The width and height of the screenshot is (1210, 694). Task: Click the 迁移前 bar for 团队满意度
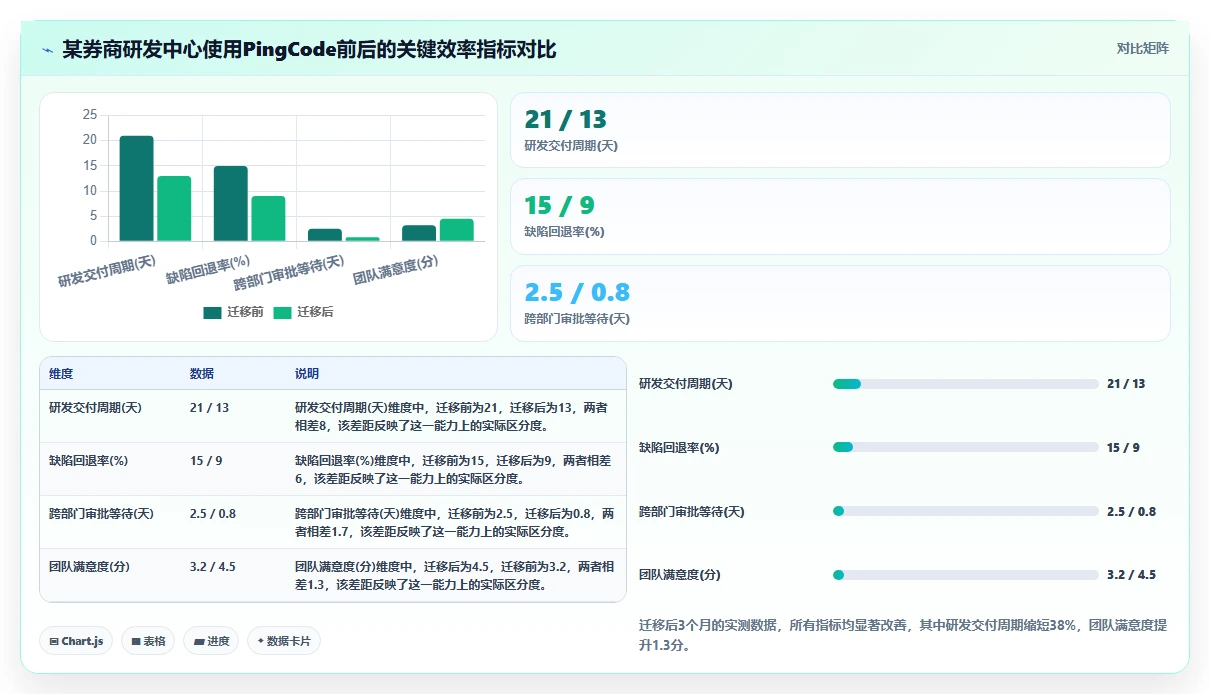pos(419,233)
